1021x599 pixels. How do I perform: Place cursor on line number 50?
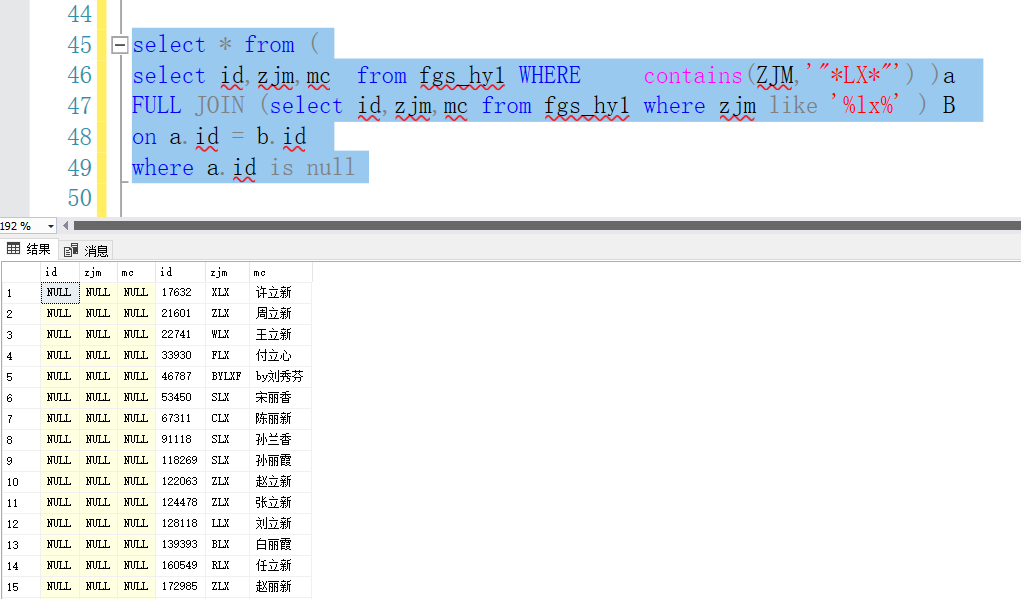click(79, 198)
